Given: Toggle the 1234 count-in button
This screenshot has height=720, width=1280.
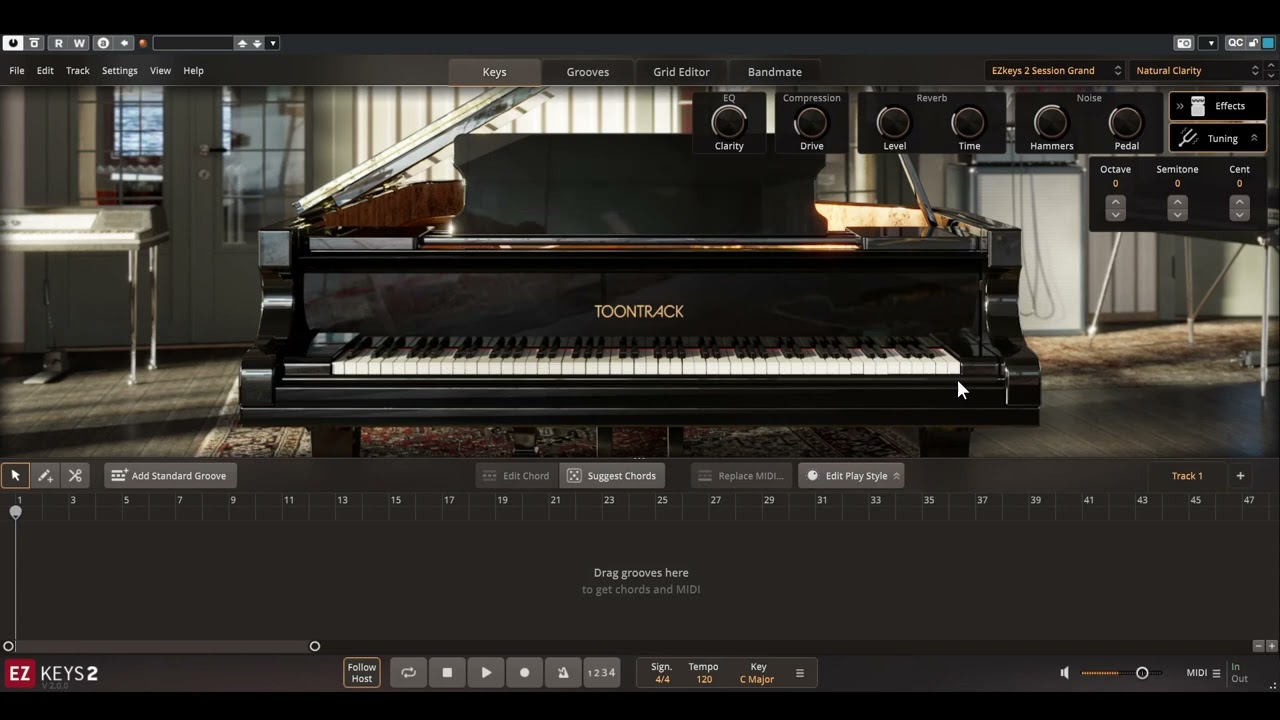Looking at the screenshot, I should click(601, 673).
